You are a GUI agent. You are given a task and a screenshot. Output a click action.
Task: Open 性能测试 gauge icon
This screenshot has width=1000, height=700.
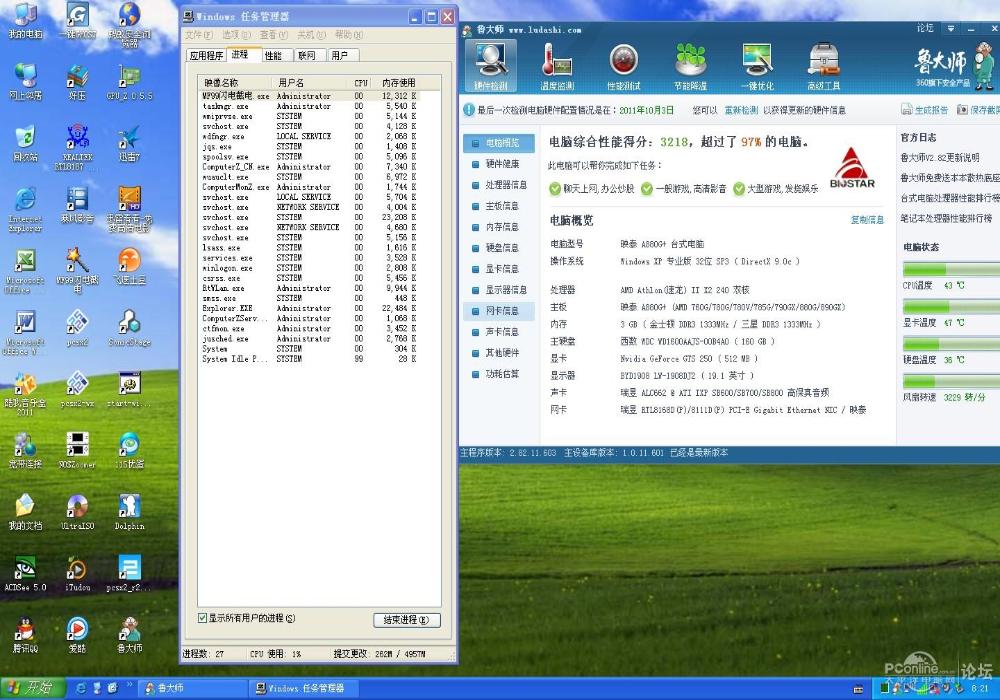[624, 66]
